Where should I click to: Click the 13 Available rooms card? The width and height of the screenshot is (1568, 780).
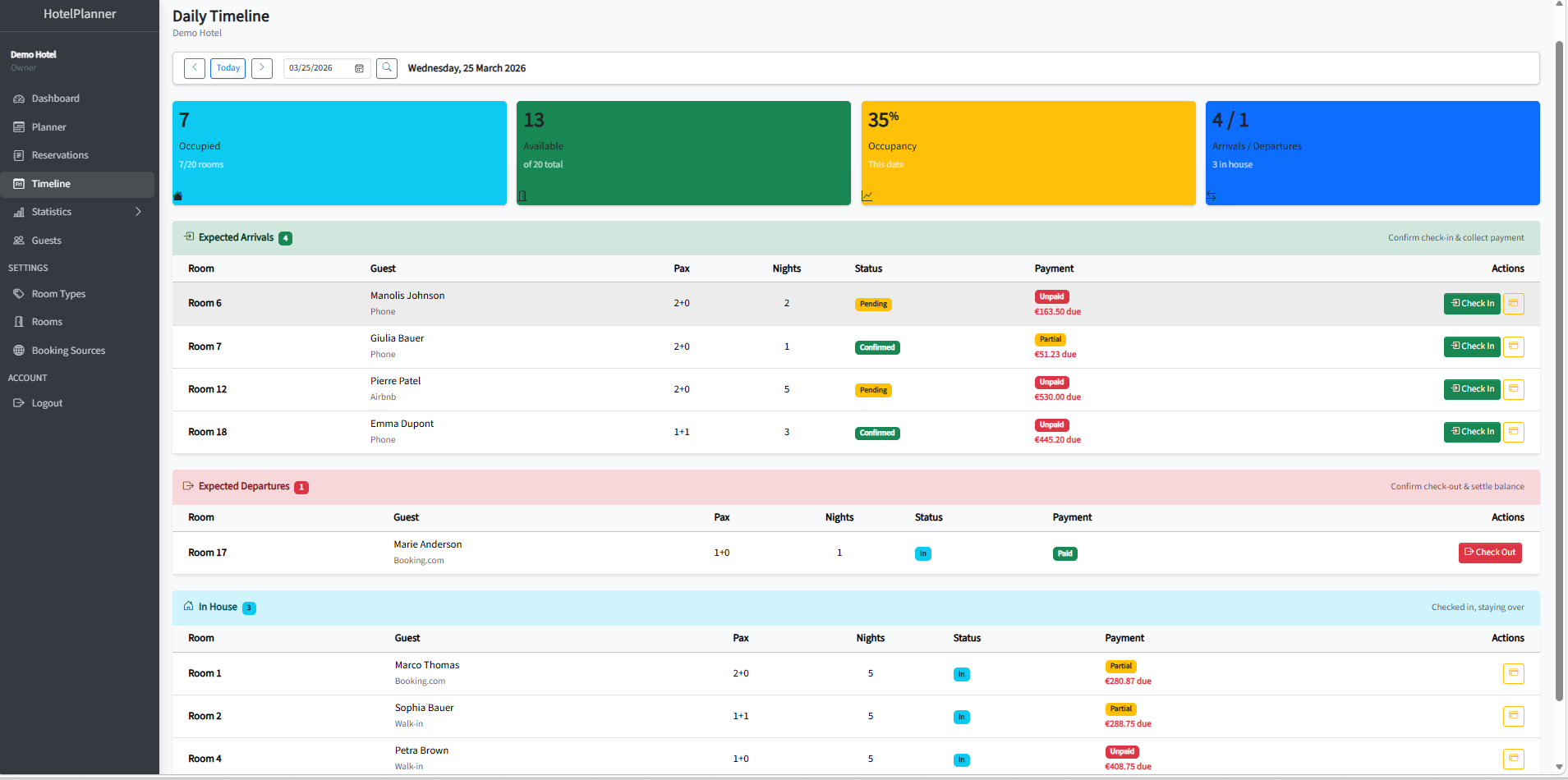683,153
